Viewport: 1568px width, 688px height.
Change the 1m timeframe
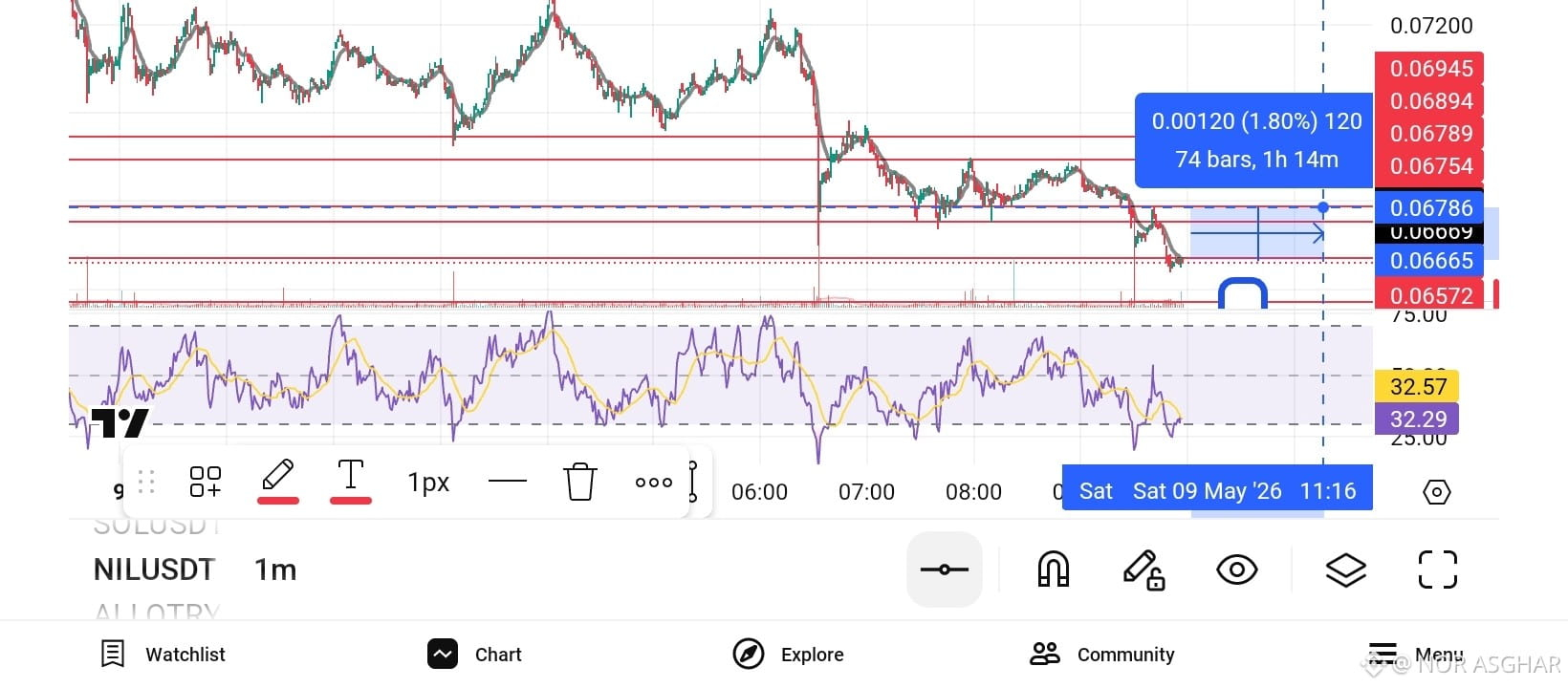click(x=275, y=570)
